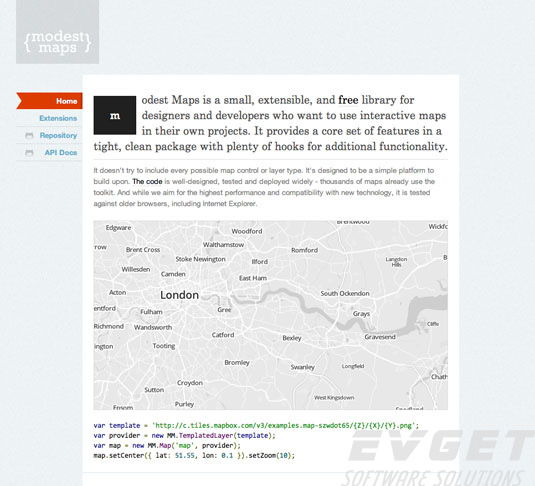The width and height of the screenshot is (535, 486).
Task: Click Bromley on the map
Action: pyautogui.click(x=237, y=362)
